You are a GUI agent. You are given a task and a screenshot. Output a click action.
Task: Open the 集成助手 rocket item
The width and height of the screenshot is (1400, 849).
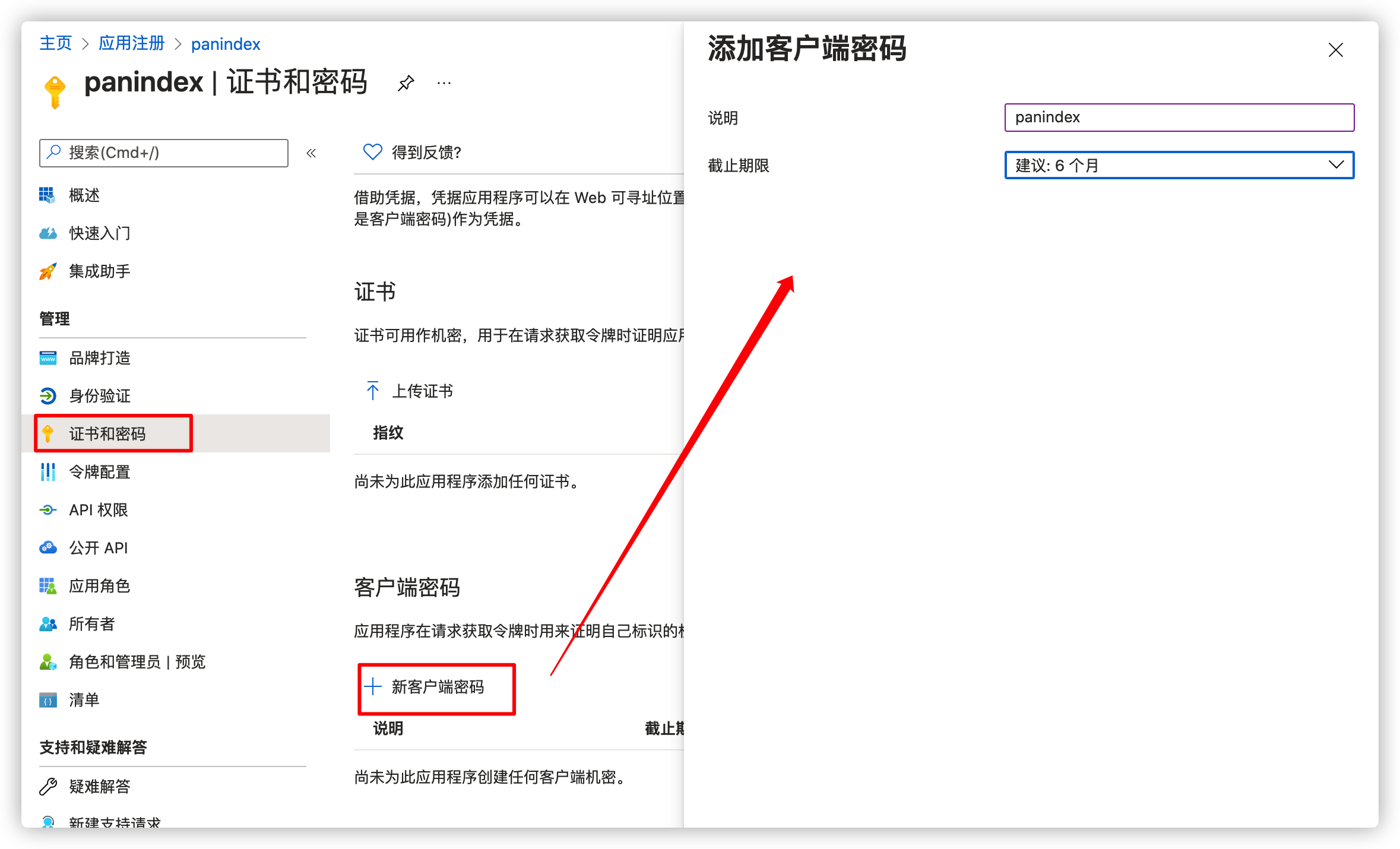pos(100,271)
